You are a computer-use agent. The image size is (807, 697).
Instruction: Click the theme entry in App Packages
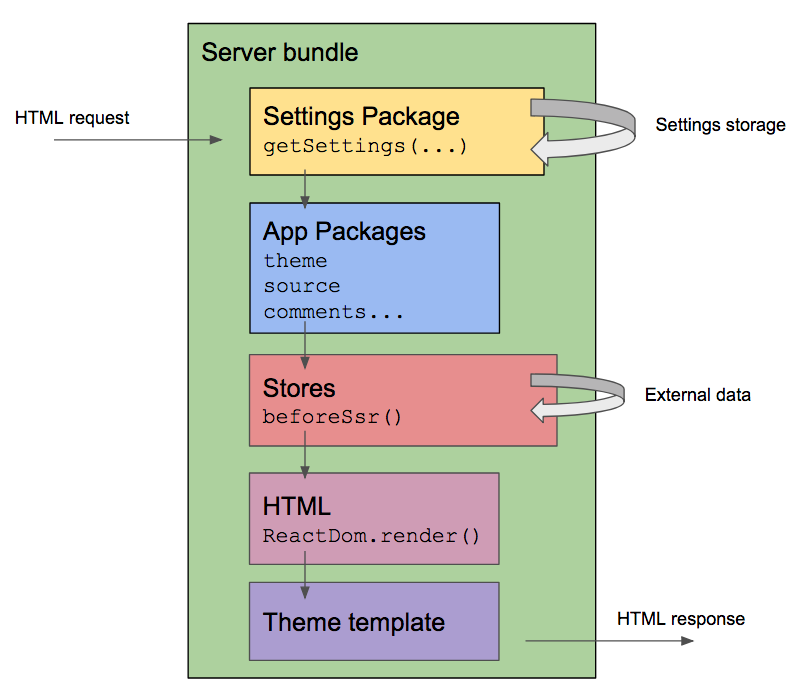(x=295, y=261)
